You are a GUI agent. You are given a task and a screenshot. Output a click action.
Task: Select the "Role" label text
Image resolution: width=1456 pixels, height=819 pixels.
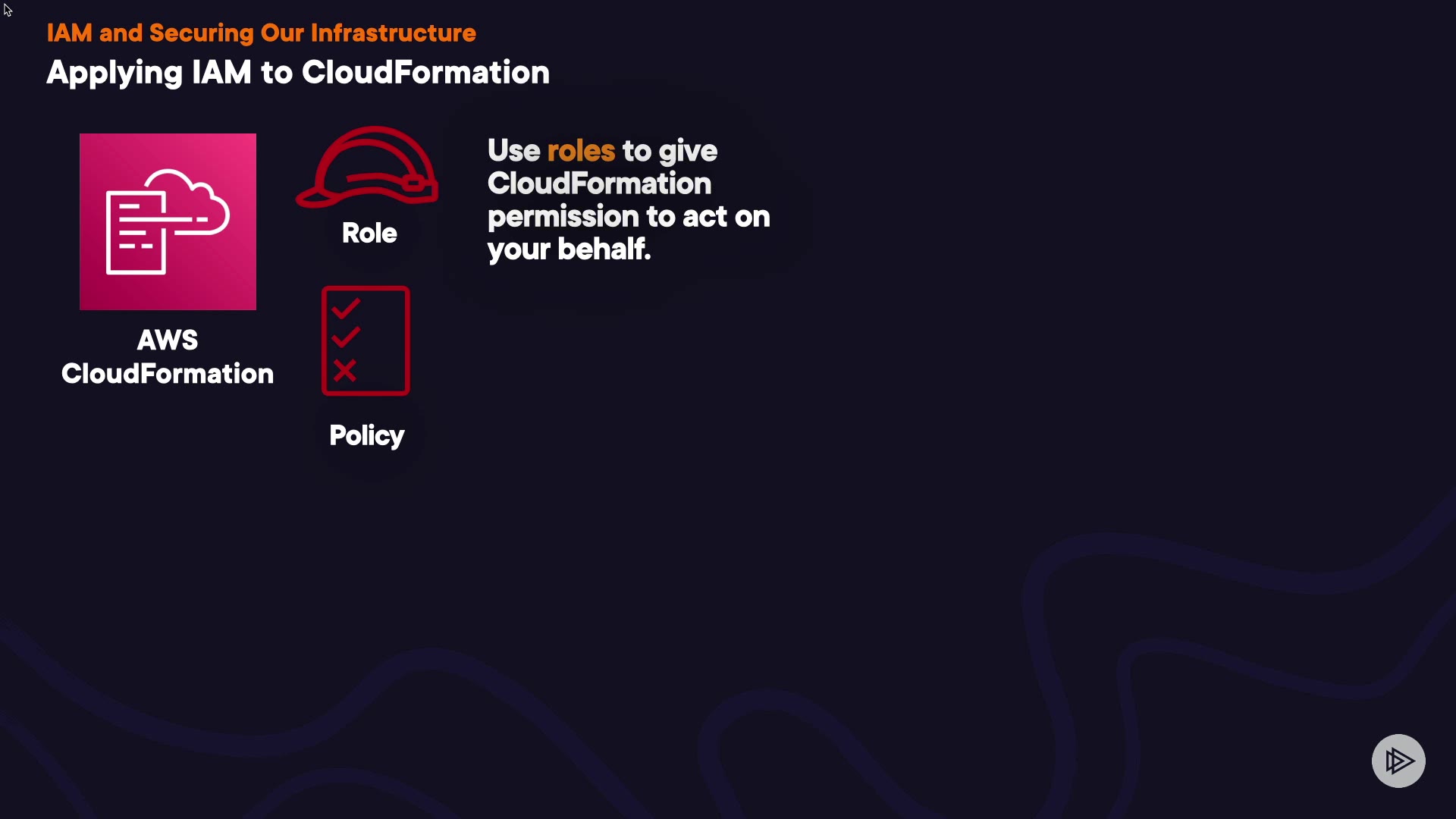point(369,233)
